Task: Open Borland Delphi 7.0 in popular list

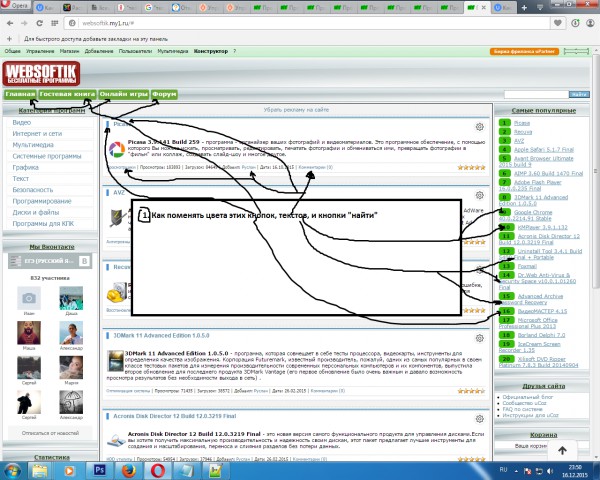Action: pos(541,335)
